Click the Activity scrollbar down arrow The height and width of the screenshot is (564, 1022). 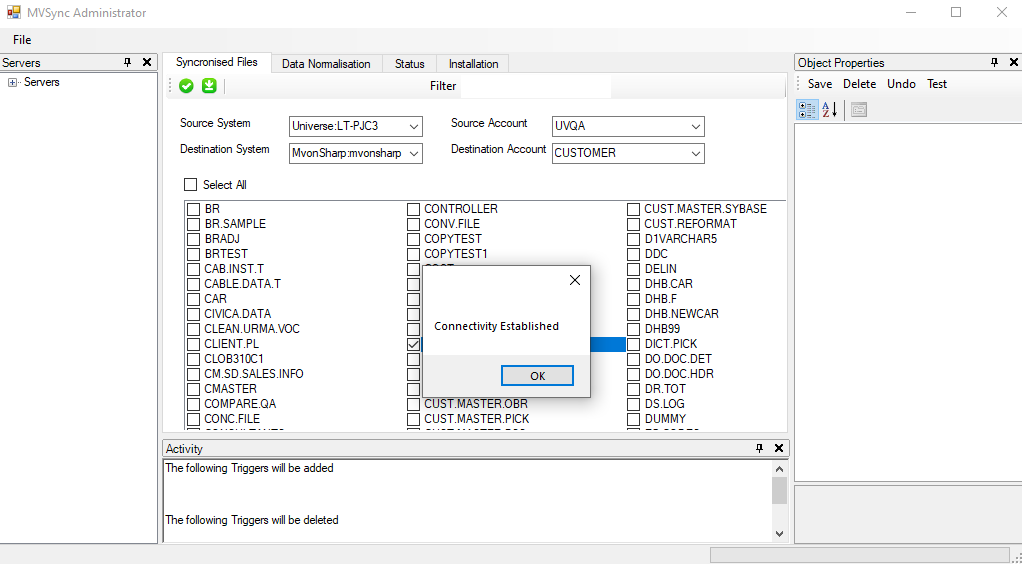780,533
